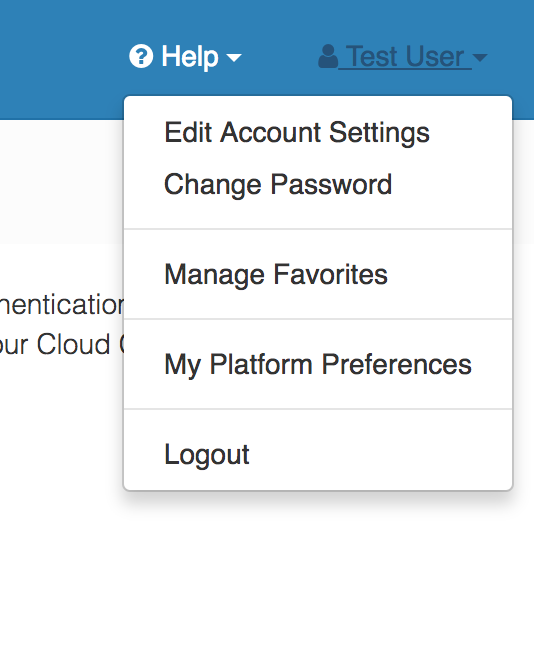
Task: Click the user silhouette icon
Action: 328,56
